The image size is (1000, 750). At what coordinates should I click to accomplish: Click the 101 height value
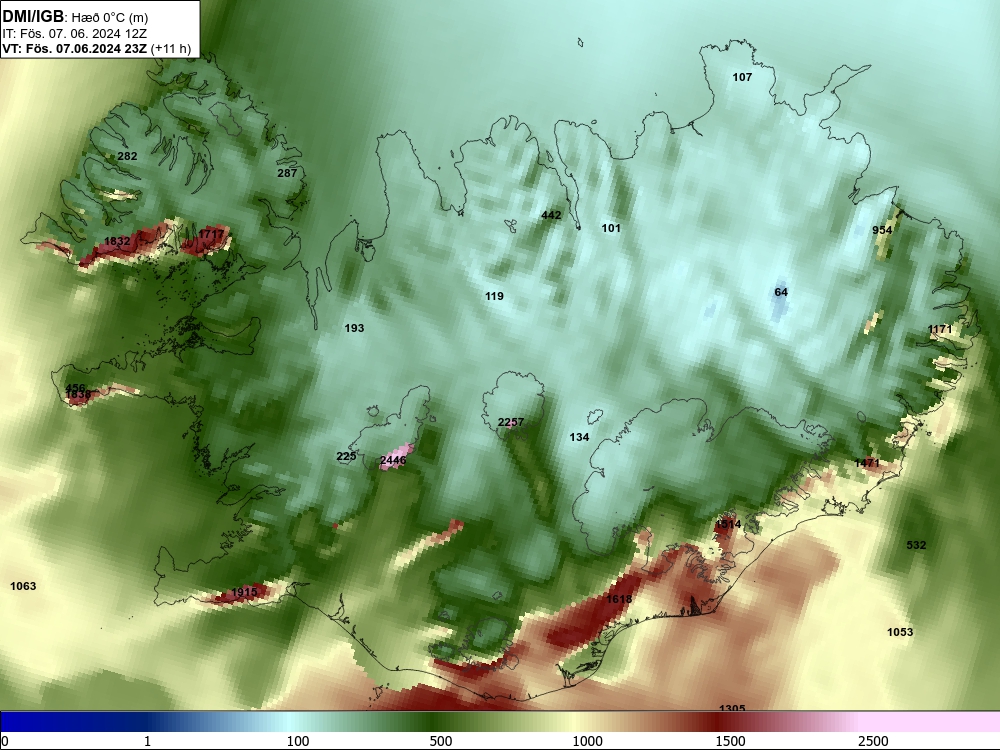610,228
